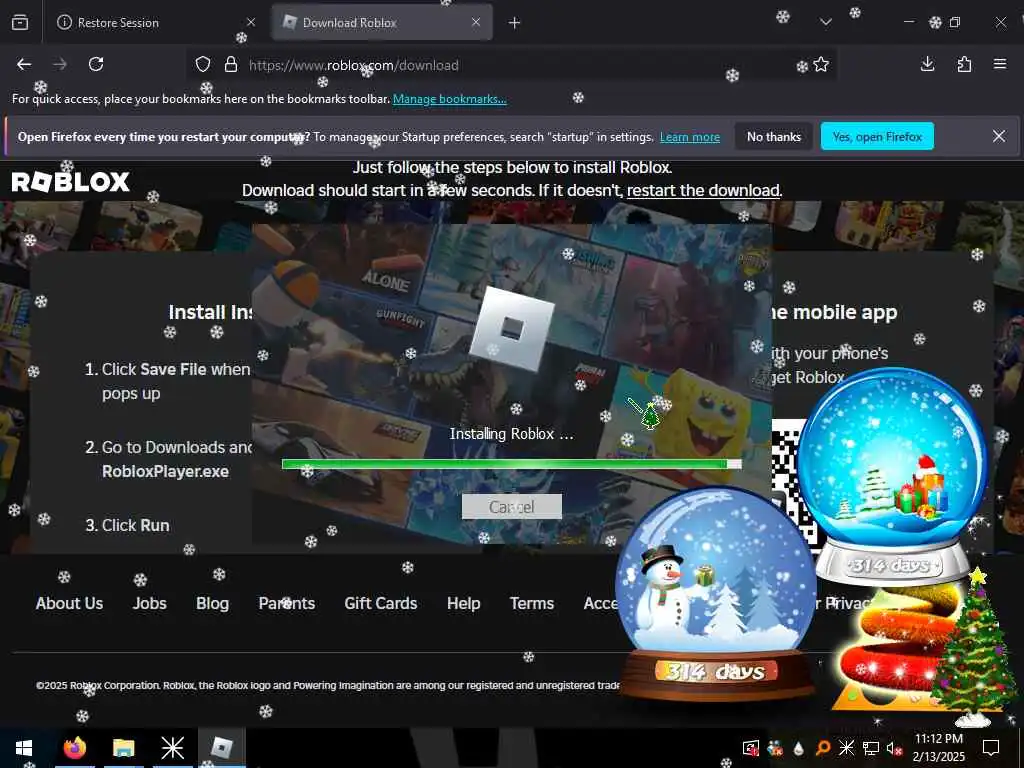Image resolution: width=1024 pixels, height=768 pixels.
Task: Open the About Us footer link
Action: pyautogui.click(x=69, y=603)
